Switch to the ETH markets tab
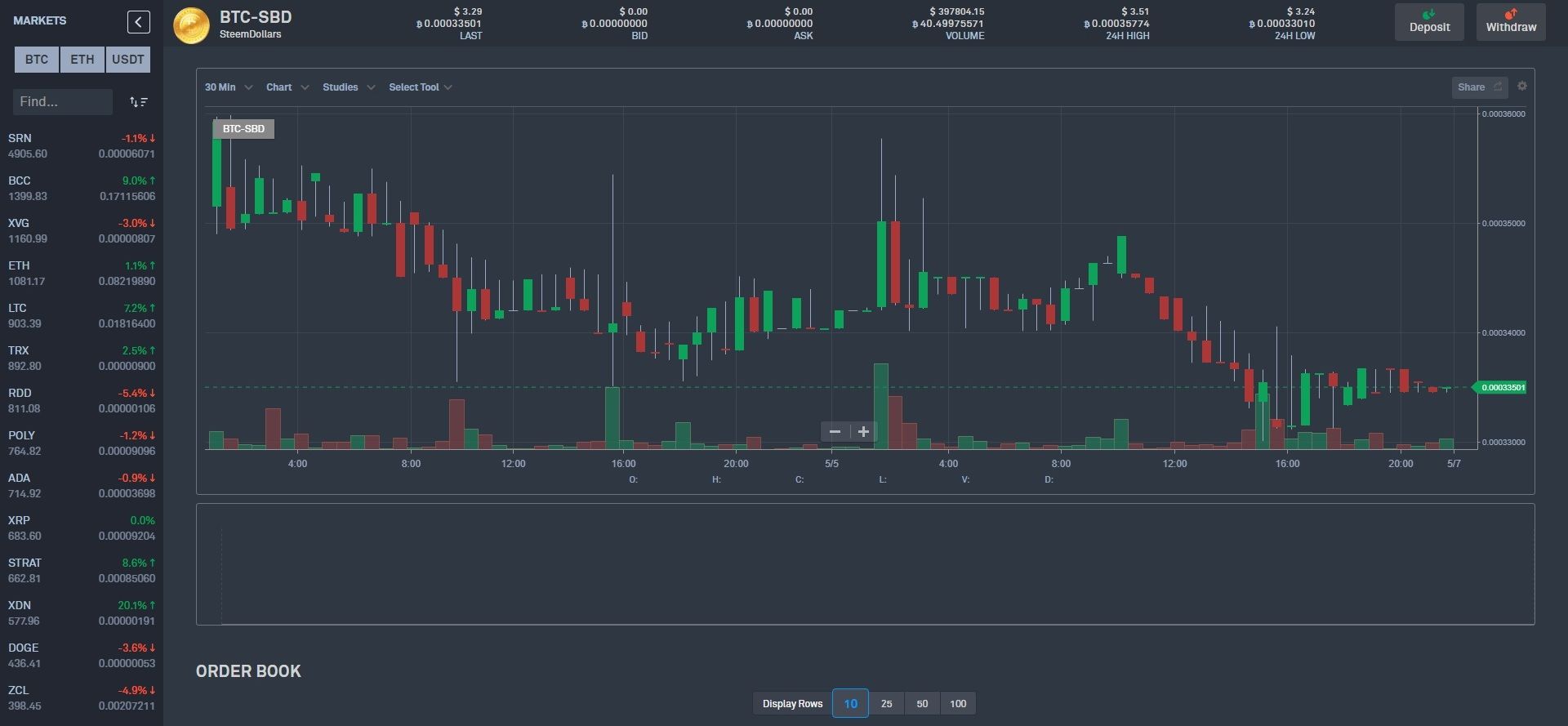 82,60
